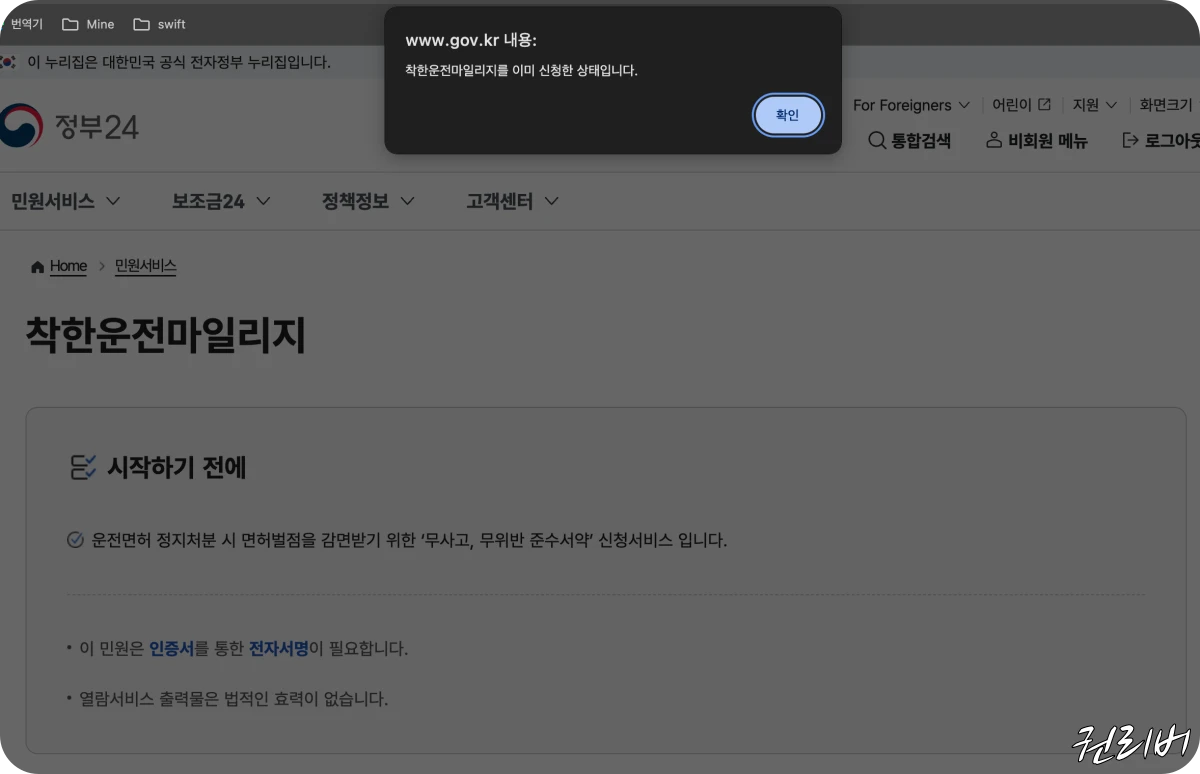Open the swift bookmarks folder
This screenshot has height=774, width=1200.
pyautogui.click(x=159, y=23)
